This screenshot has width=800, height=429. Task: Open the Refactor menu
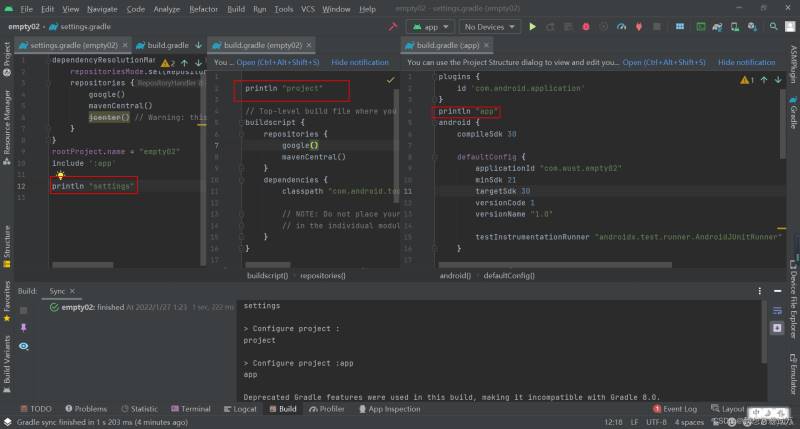pyautogui.click(x=203, y=9)
